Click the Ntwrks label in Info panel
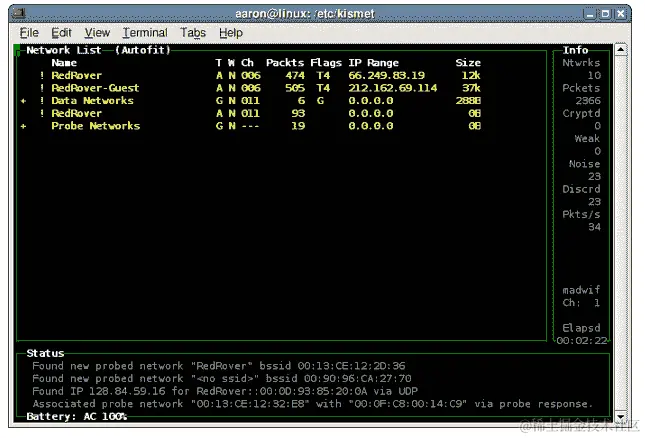This screenshot has width=645, height=438. coord(581,63)
